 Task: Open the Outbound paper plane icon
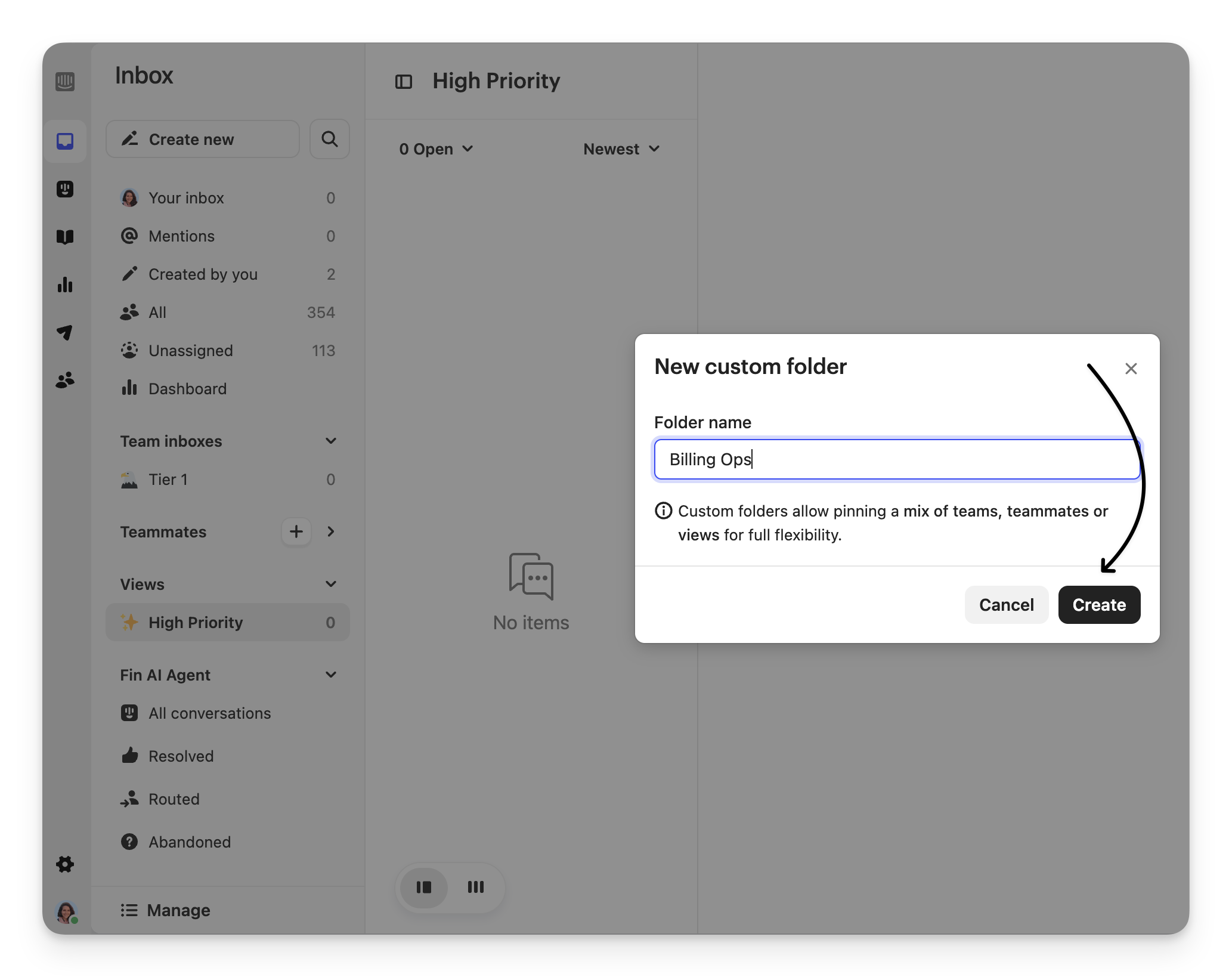pyautogui.click(x=65, y=332)
